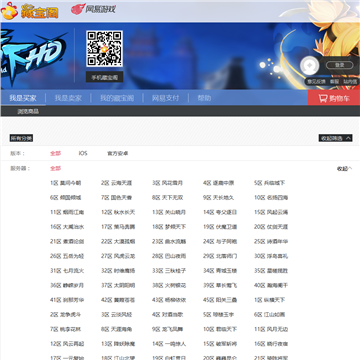
Task: Switch to the 我是卖家 tab
Action: click(x=68, y=98)
